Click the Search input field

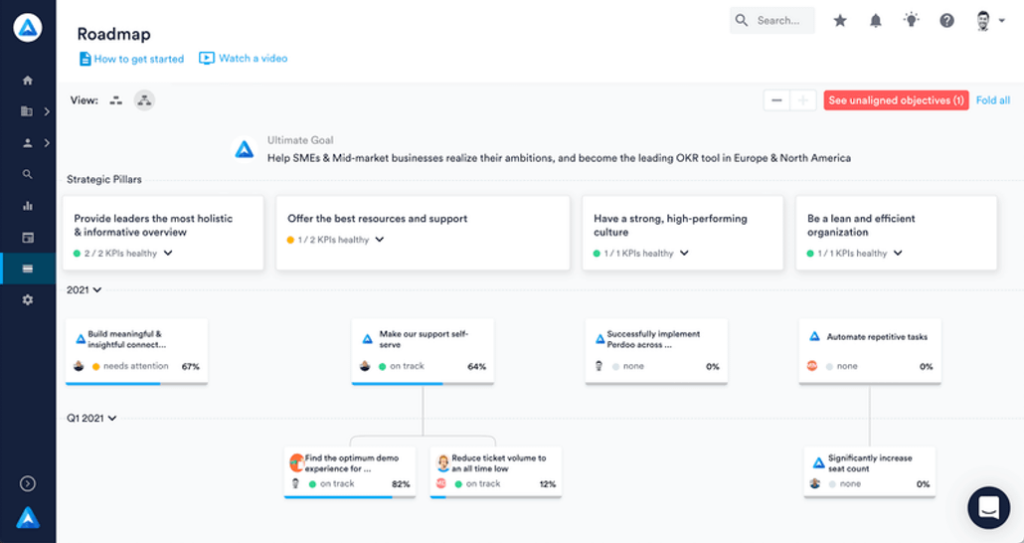point(773,20)
